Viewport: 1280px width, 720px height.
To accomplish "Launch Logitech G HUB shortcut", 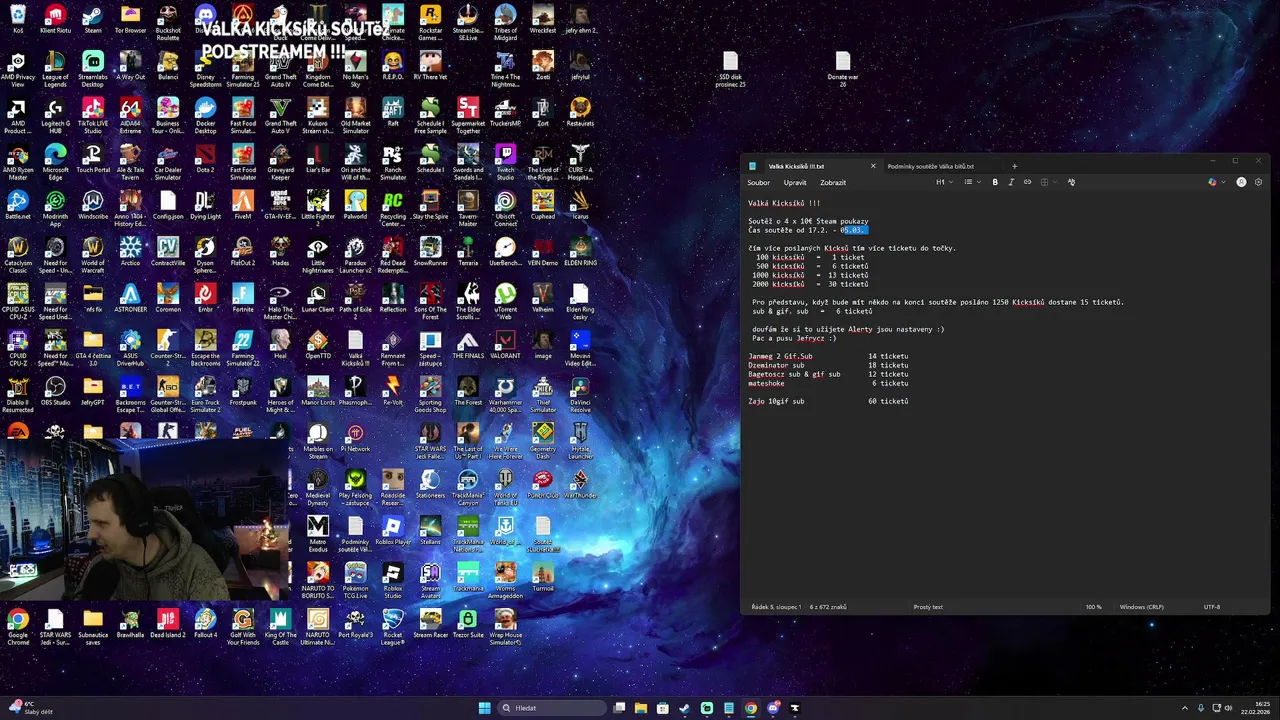I will pos(55,115).
